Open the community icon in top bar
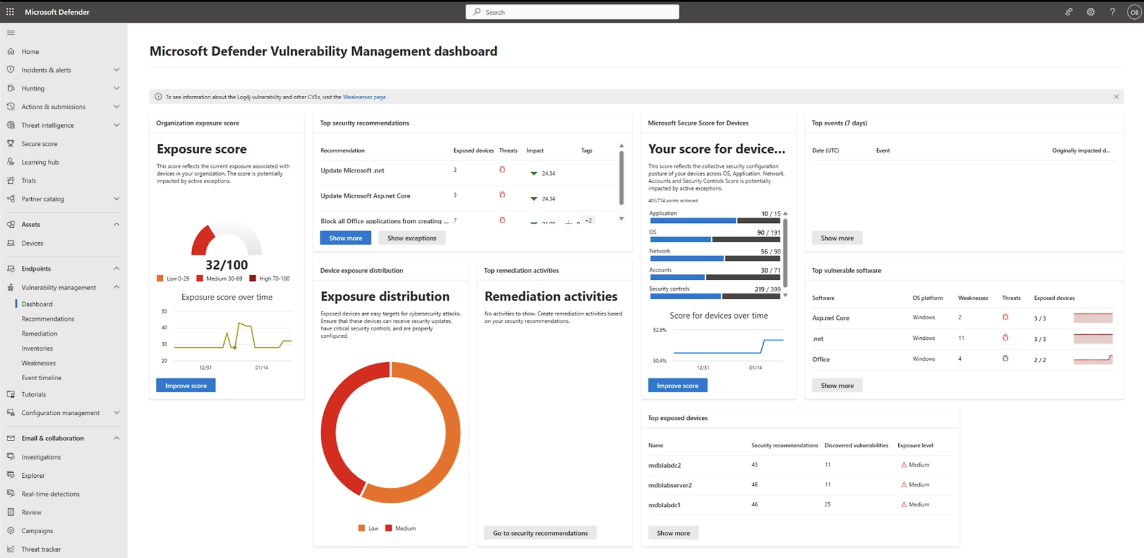Viewport: 1144px width, 558px height. point(1069,12)
